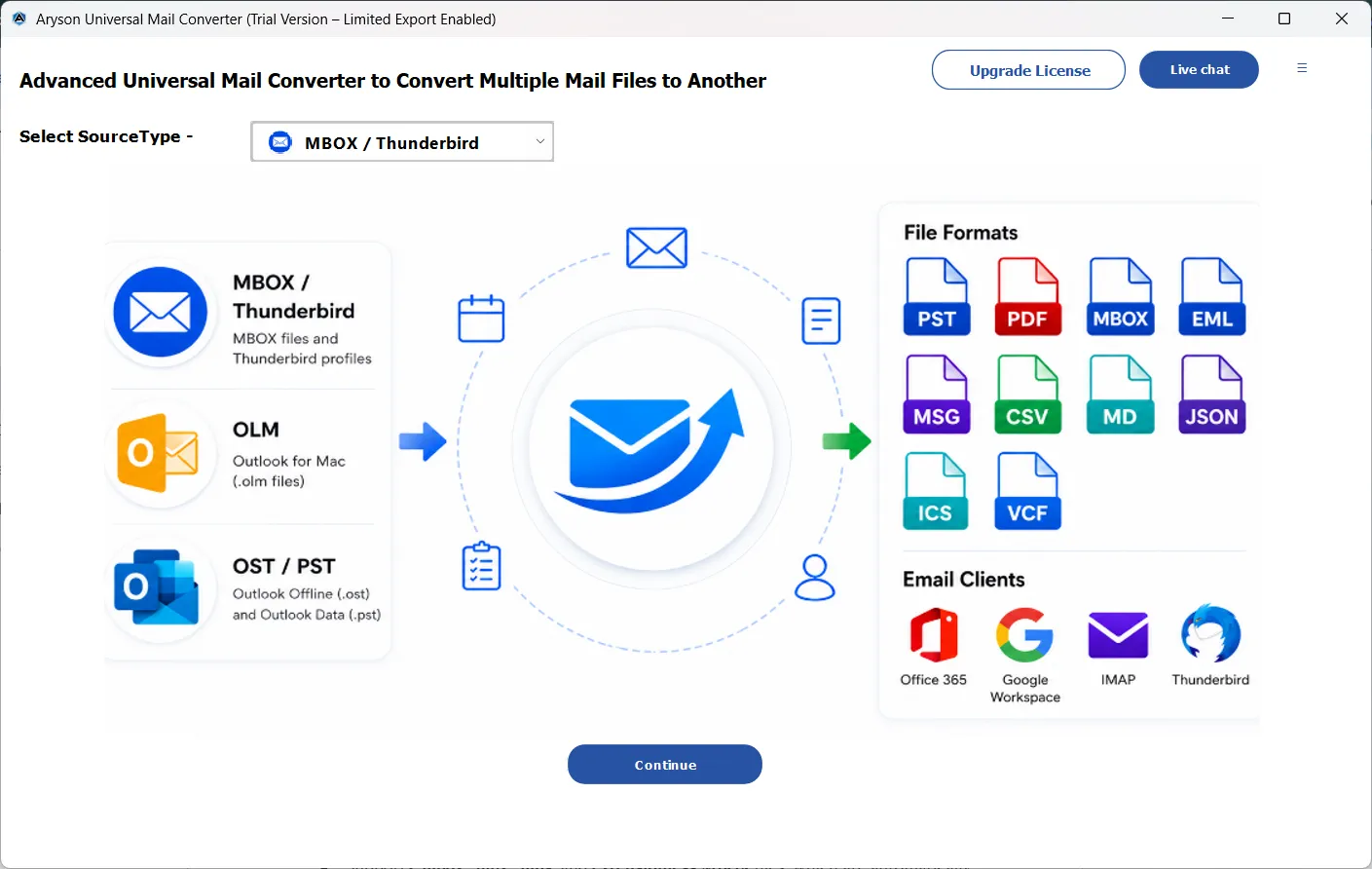Choose the Thunderbird email client icon
This screenshot has height=869, width=1372.
[1210, 633]
